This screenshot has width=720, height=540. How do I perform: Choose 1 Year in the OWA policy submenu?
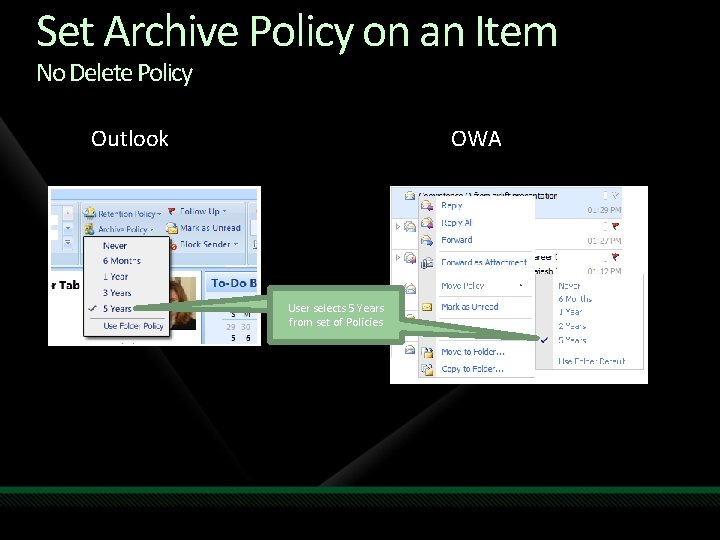point(570,312)
